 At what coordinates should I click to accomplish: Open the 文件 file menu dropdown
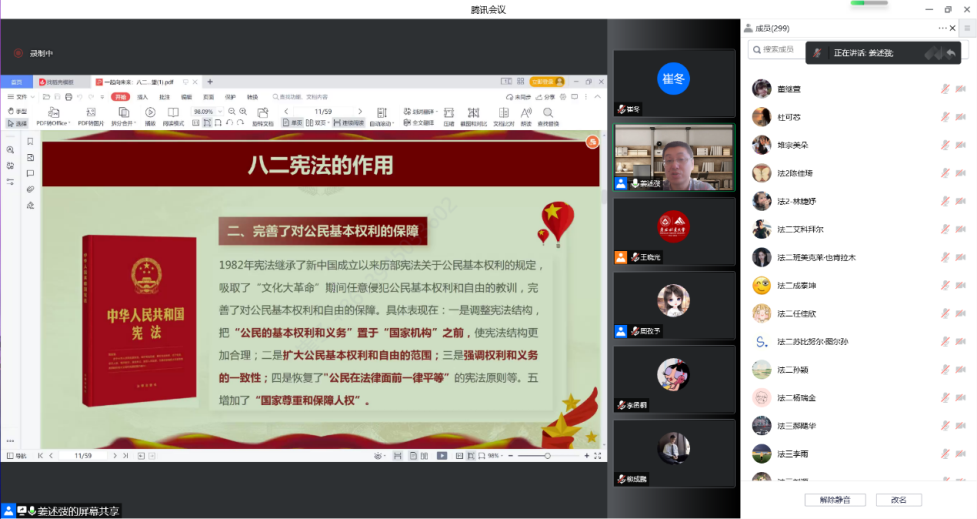click(x=24, y=97)
